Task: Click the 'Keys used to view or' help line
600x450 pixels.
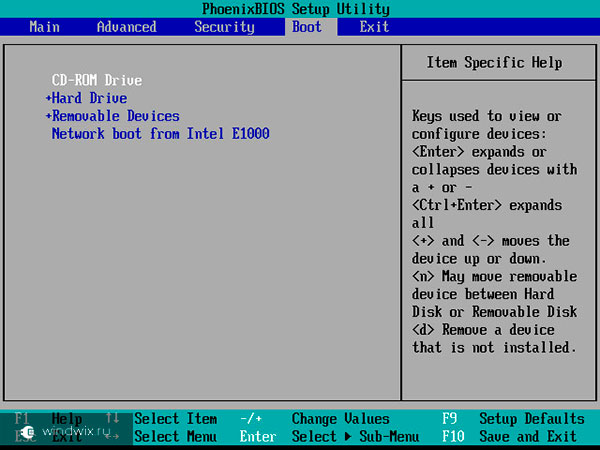Action: pyautogui.click(x=487, y=116)
